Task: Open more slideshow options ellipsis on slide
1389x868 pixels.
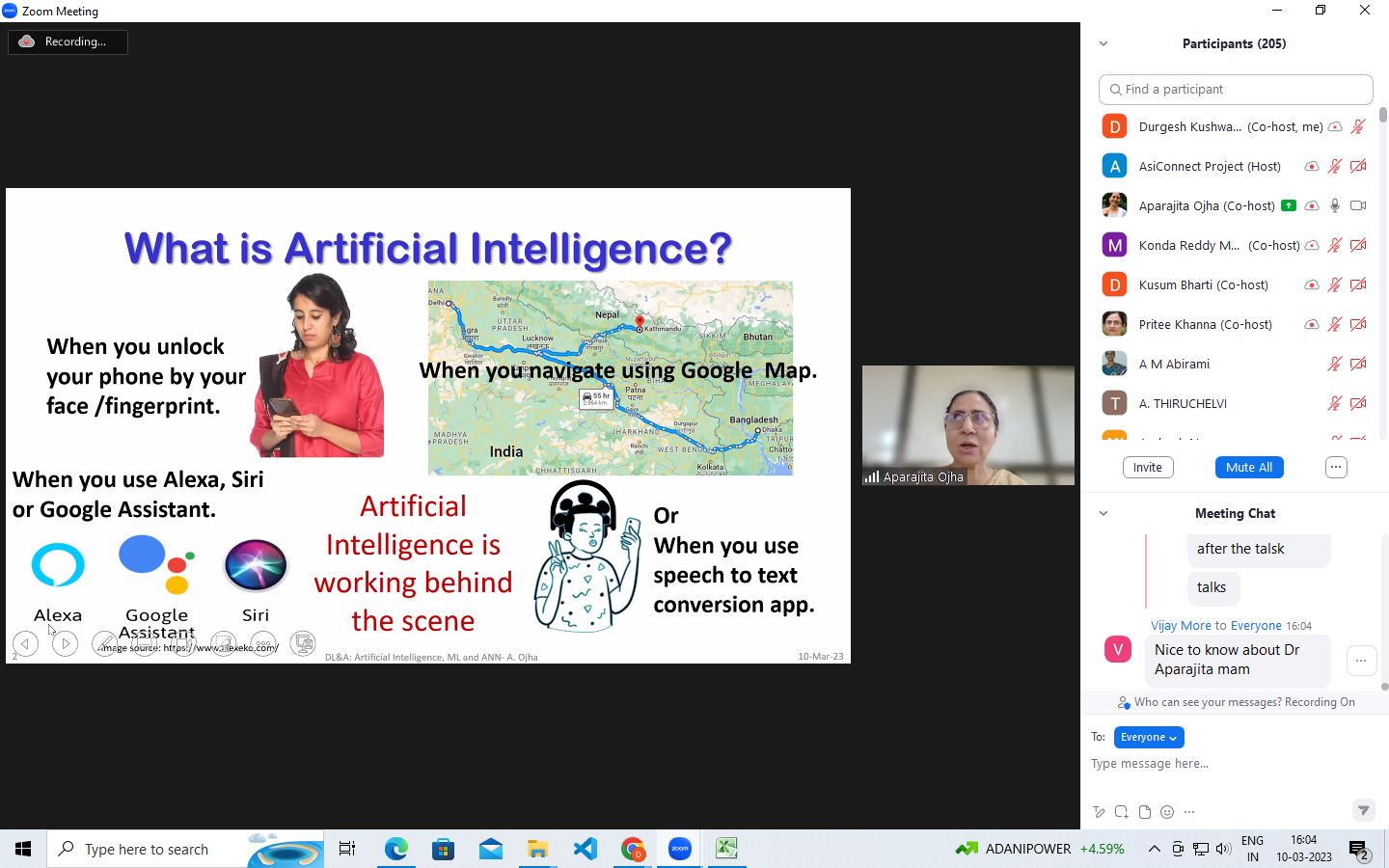Action: pyautogui.click(x=262, y=643)
